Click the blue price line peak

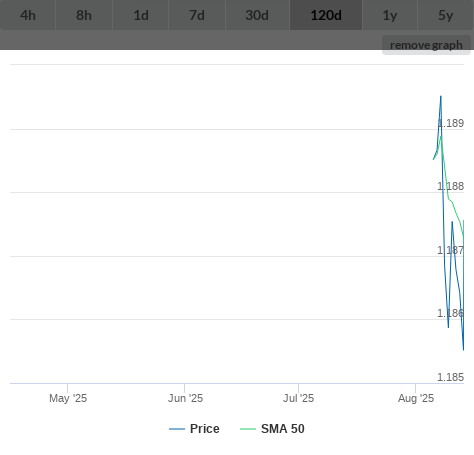pos(441,97)
